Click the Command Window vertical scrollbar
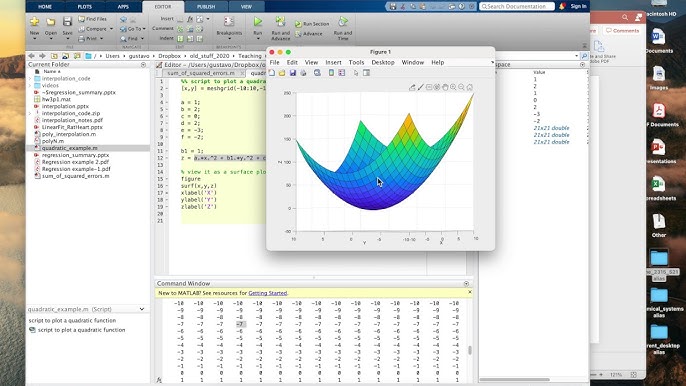The width and height of the screenshot is (686, 386). [470, 350]
